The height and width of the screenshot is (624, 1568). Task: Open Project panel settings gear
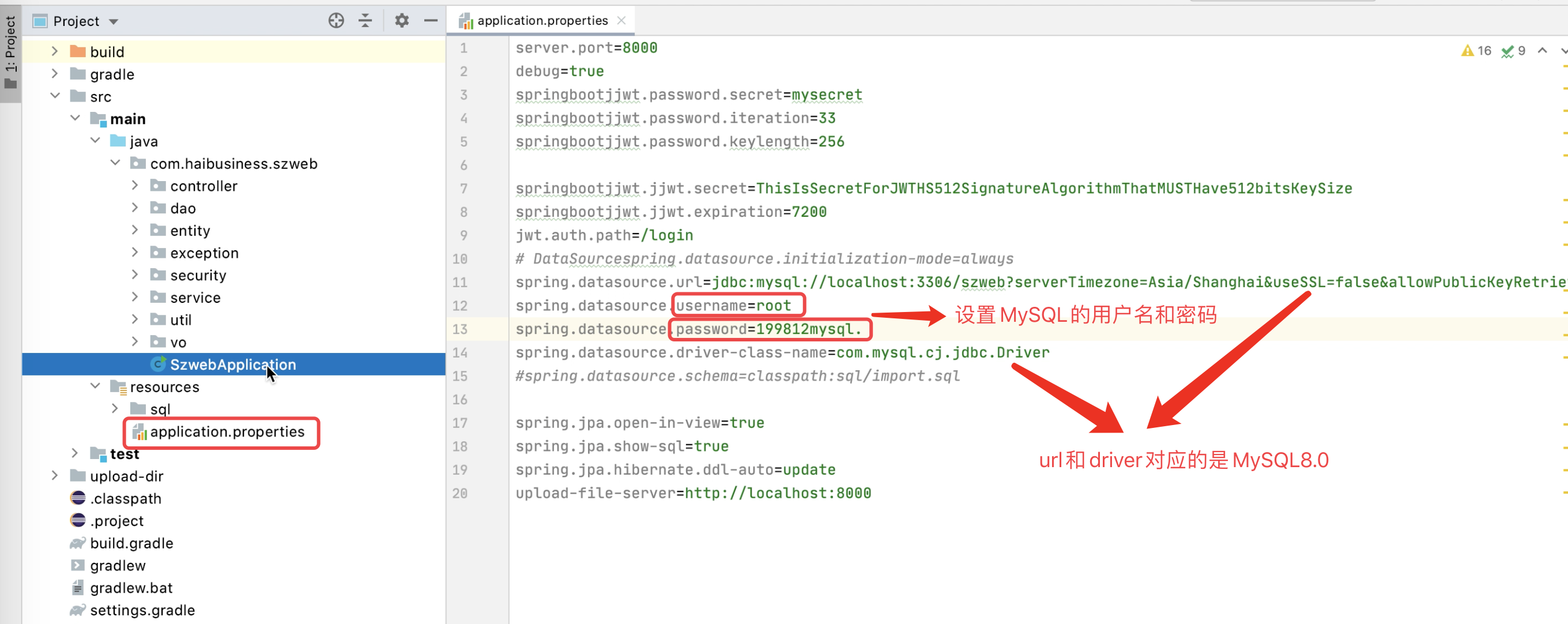(x=402, y=21)
